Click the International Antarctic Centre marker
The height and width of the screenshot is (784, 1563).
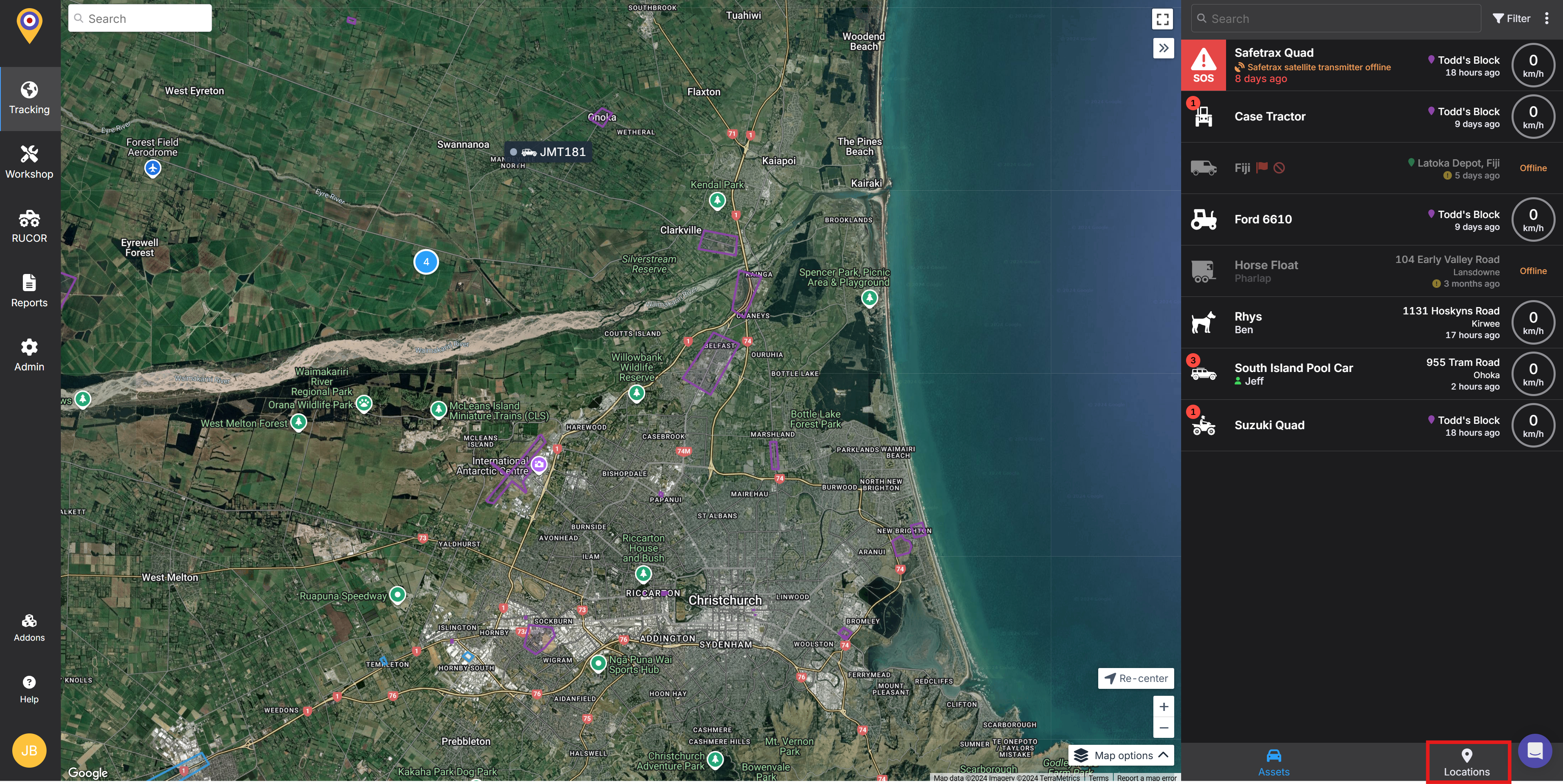pyautogui.click(x=539, y=465)
